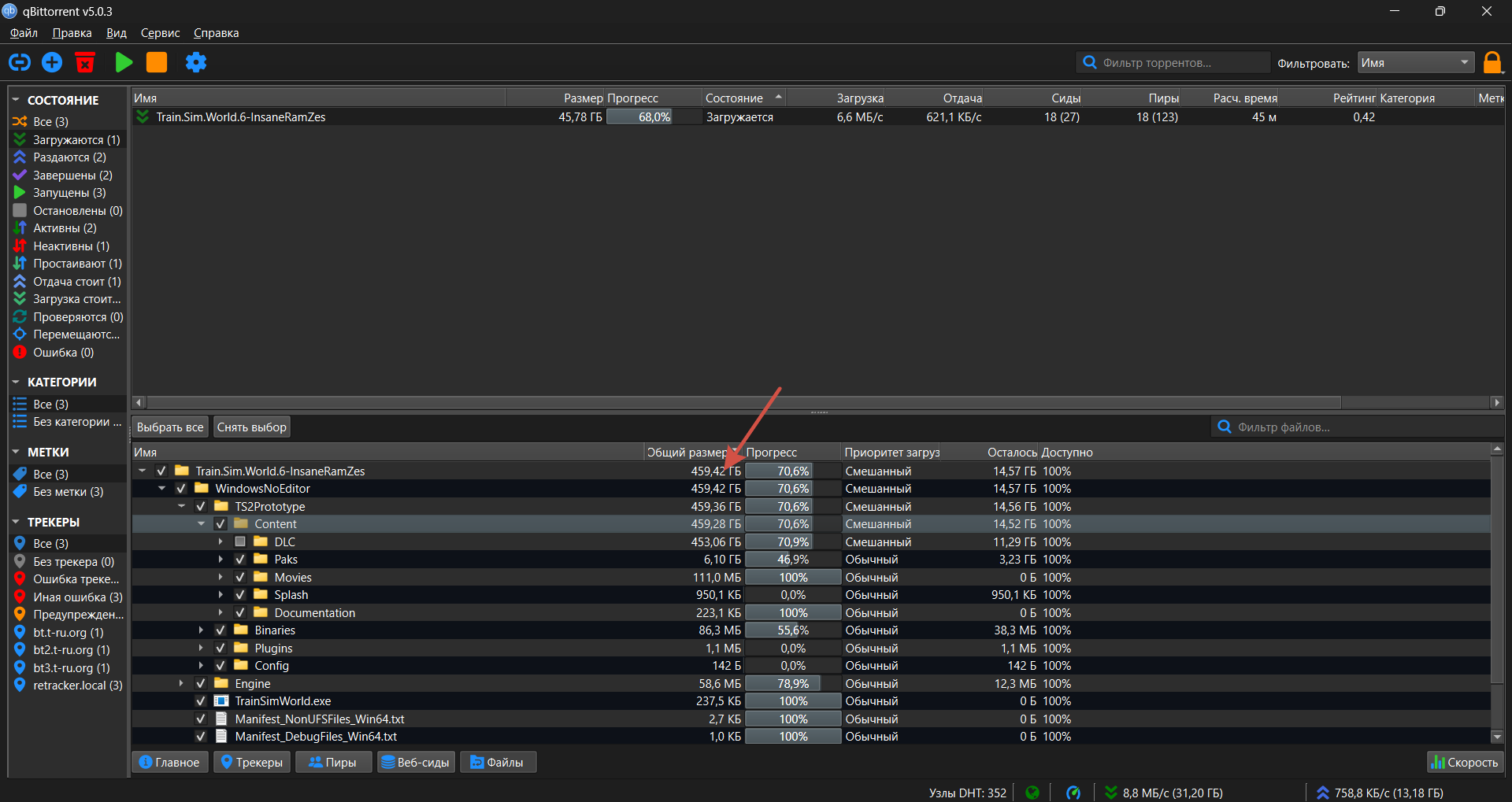Switch to the Трекеры tab
Image resolution: width=1512 pixels, height=802 pixels.
(x=251, y=762)
